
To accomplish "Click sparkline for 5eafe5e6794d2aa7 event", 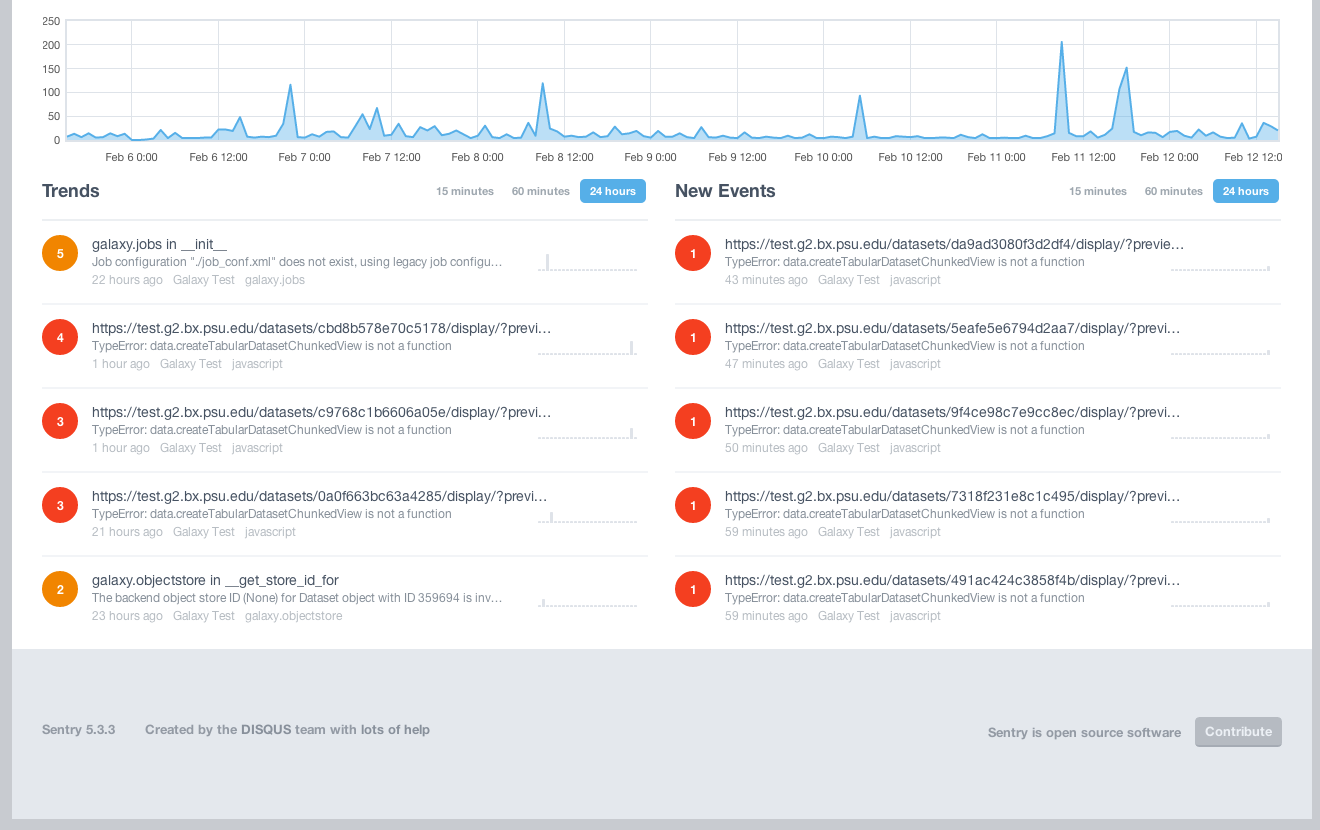I will (x=1220, y=346).
